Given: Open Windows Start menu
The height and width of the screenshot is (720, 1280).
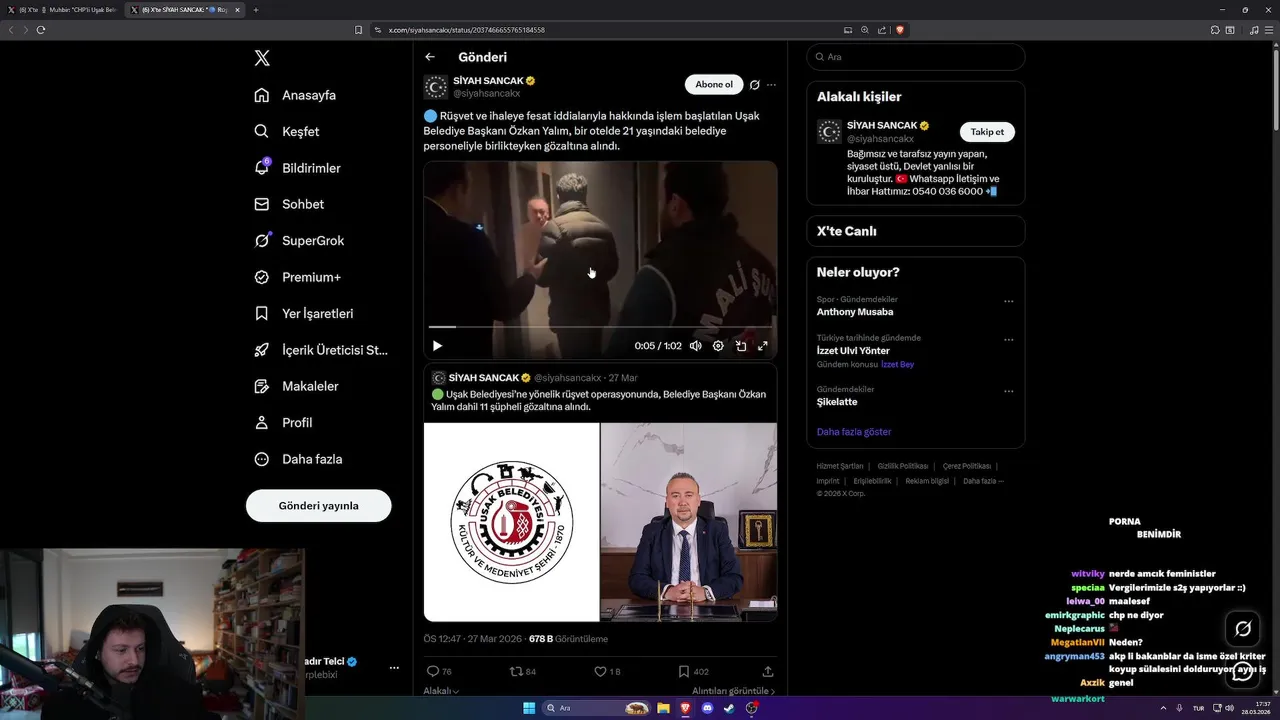Looking at the screenshot, I should point(529,708).
